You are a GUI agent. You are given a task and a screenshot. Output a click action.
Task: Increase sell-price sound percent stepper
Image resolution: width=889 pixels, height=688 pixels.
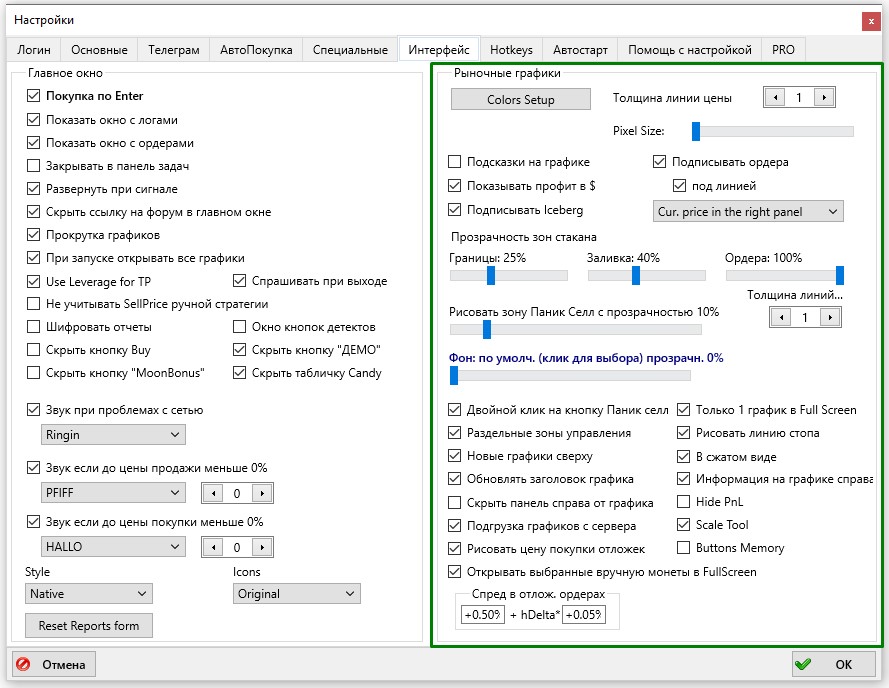click(x=262, y=493)
